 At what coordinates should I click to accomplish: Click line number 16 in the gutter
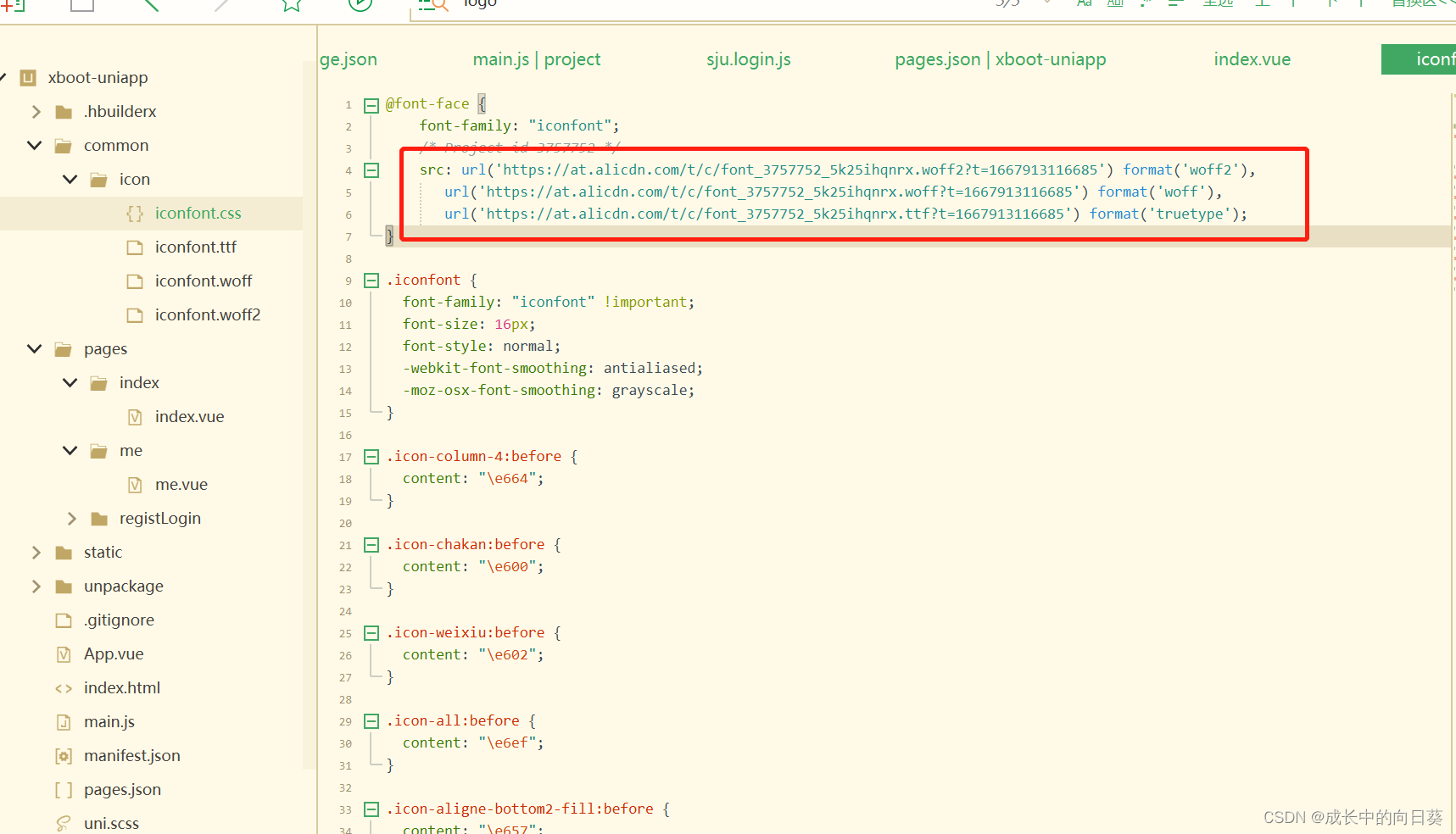pyautogui.click(x=345, y=436)
